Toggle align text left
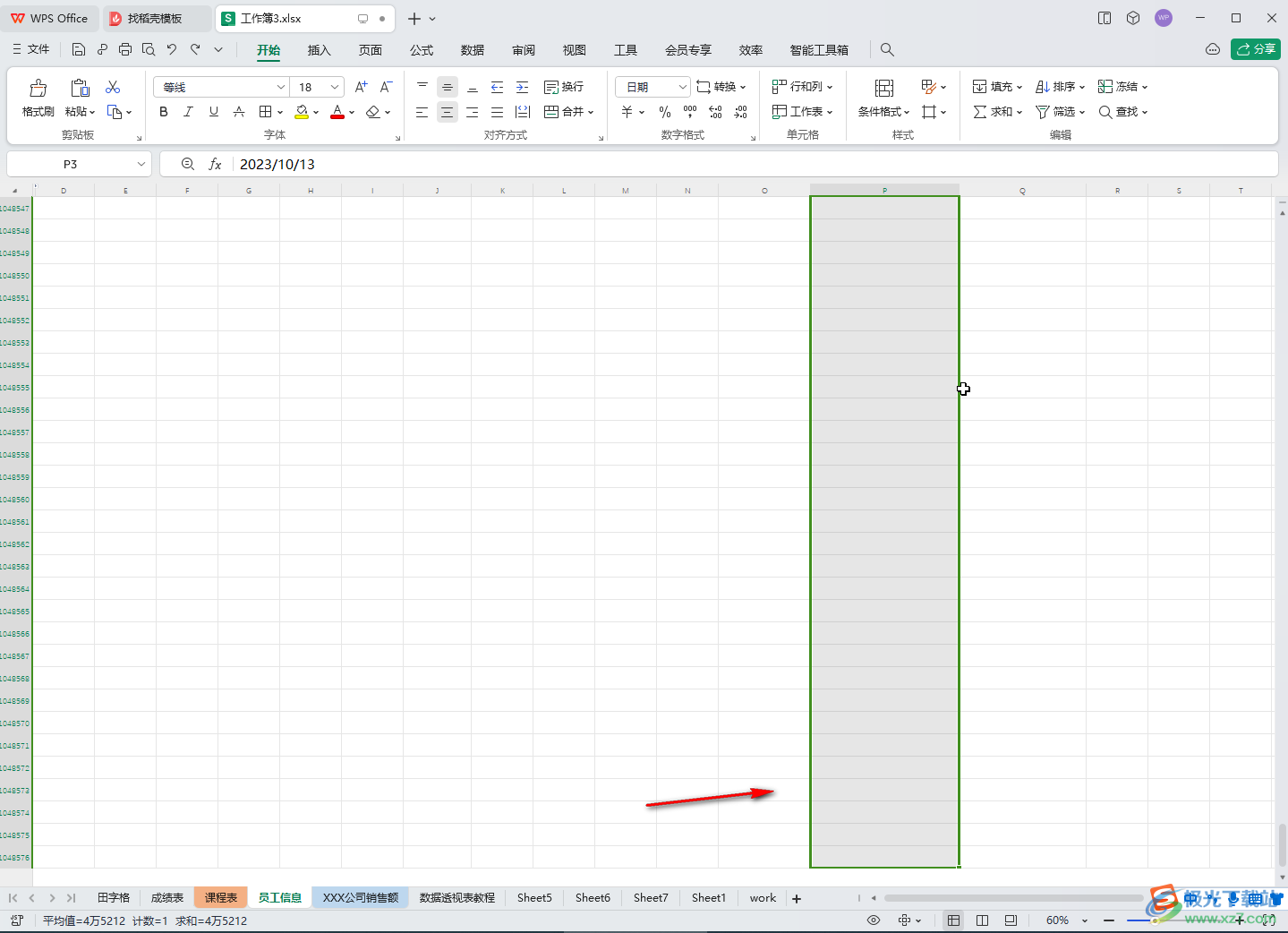This screenshot has width=1288, height=933. coord(422,112)
